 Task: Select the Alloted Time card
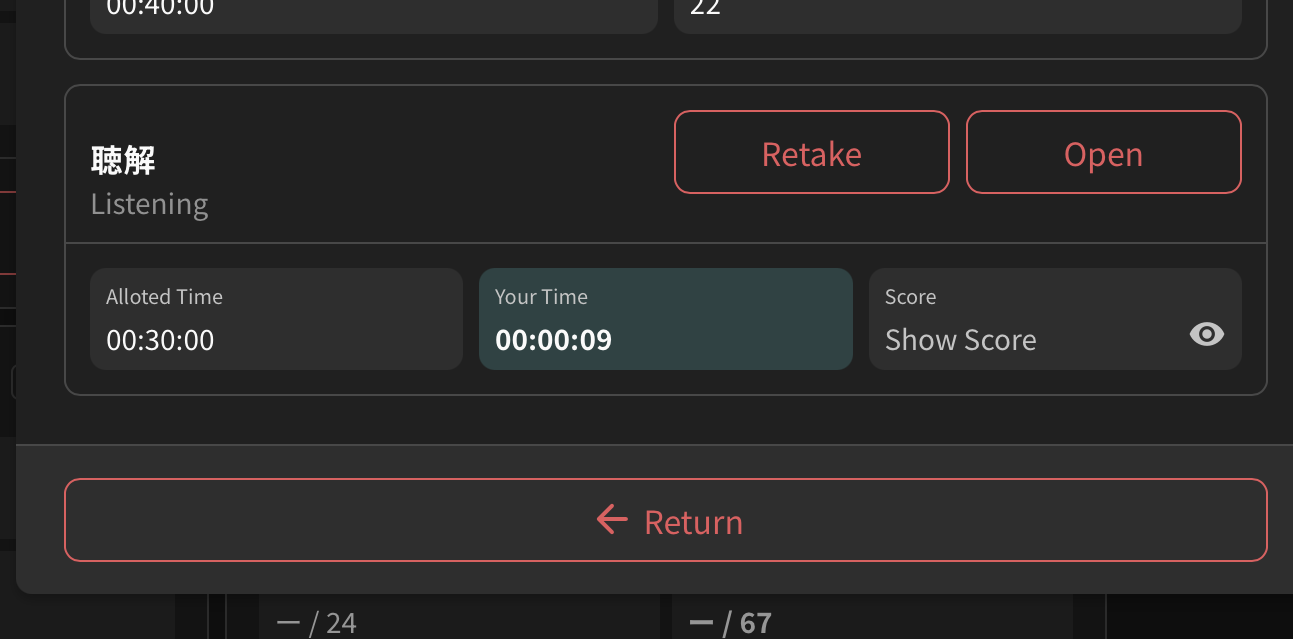276,319
